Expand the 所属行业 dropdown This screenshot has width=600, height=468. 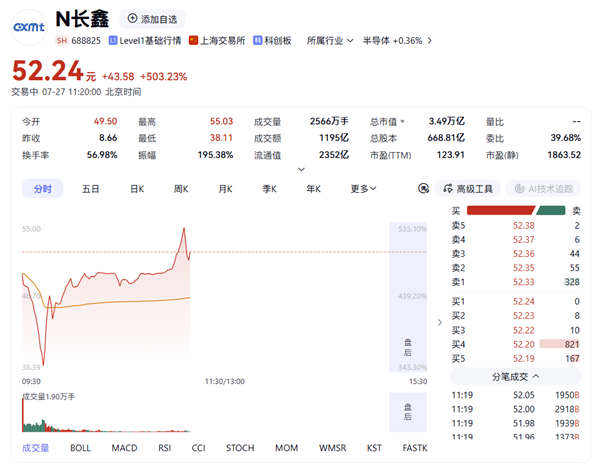click(x=330, y=41)
